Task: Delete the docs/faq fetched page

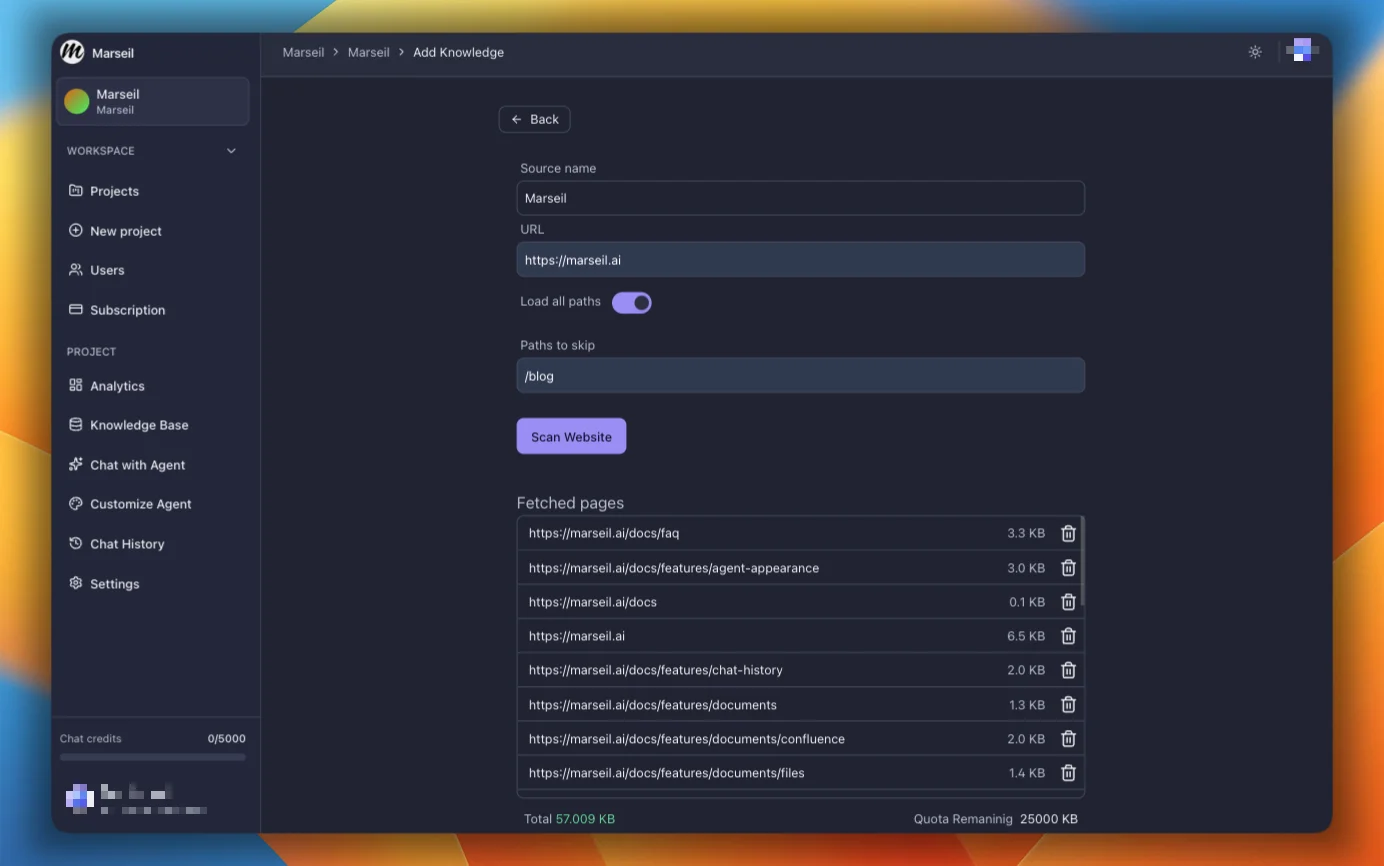Action: (x=1068, y=534)
